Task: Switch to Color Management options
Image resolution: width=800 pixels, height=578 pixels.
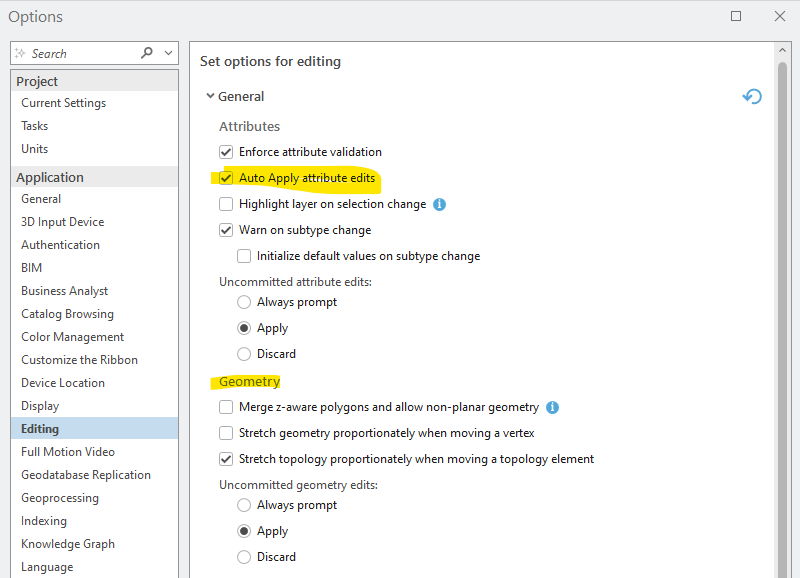Action: 72,337
